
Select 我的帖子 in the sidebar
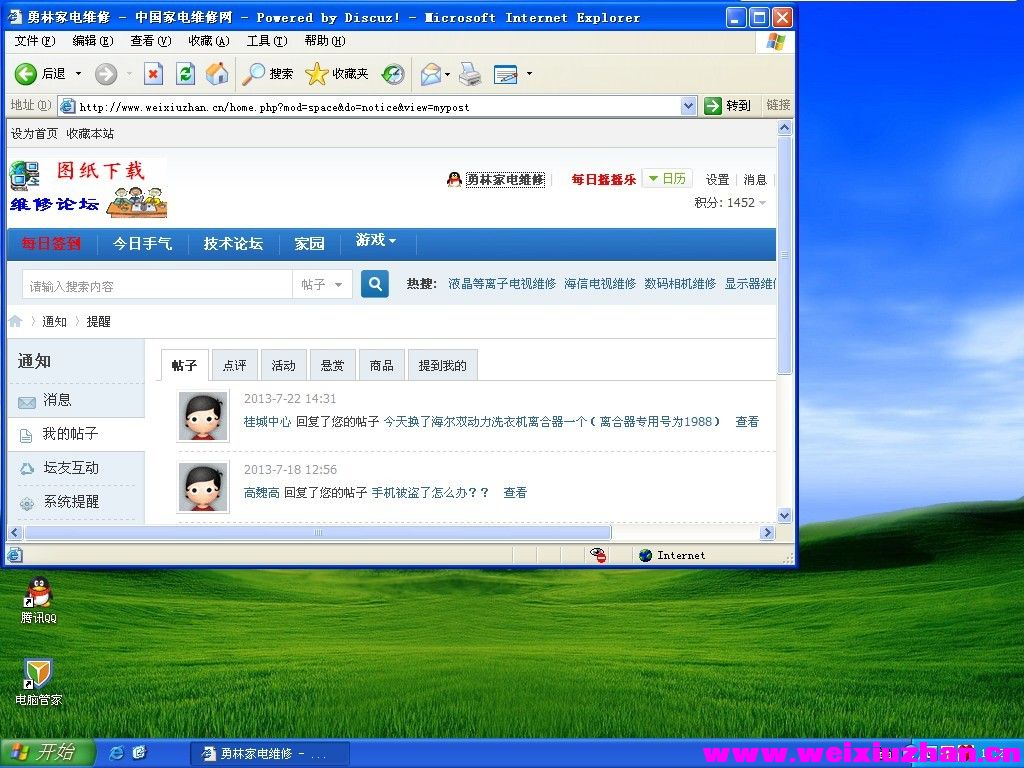point(76,434)
